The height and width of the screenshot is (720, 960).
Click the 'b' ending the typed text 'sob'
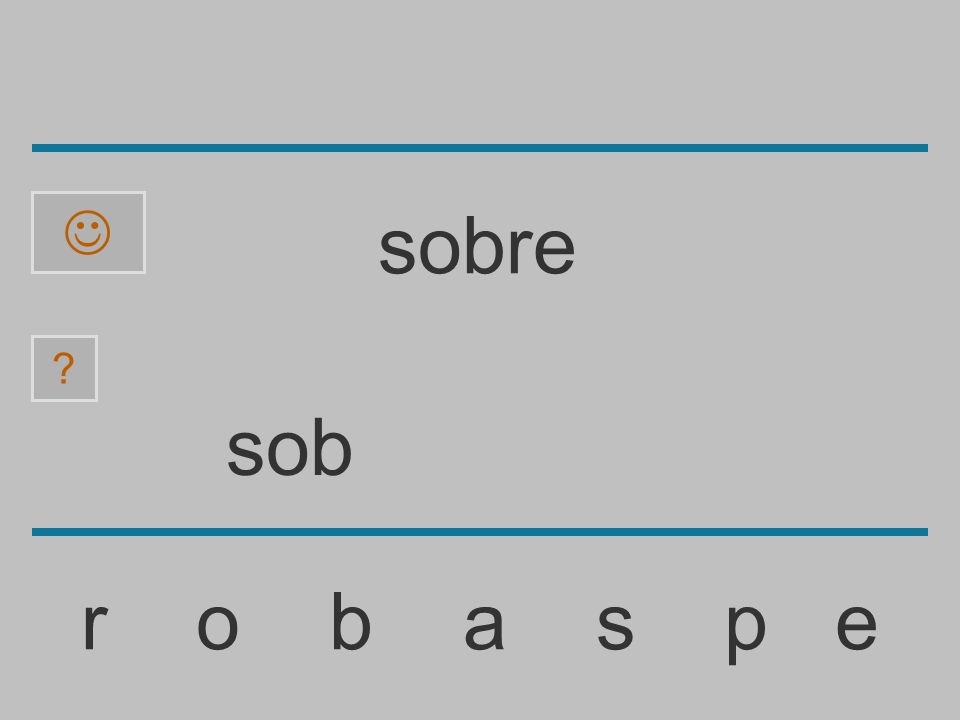point(332,447)
